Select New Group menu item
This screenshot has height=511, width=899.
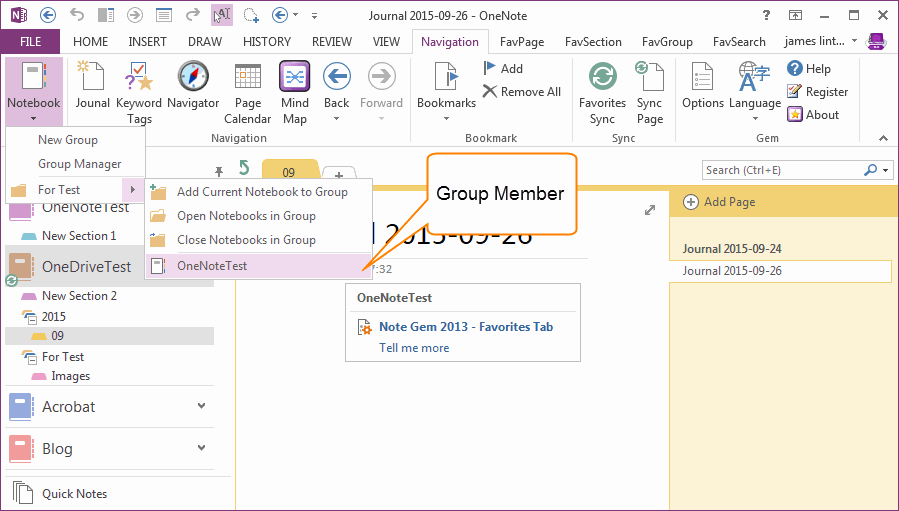point(75,140)
